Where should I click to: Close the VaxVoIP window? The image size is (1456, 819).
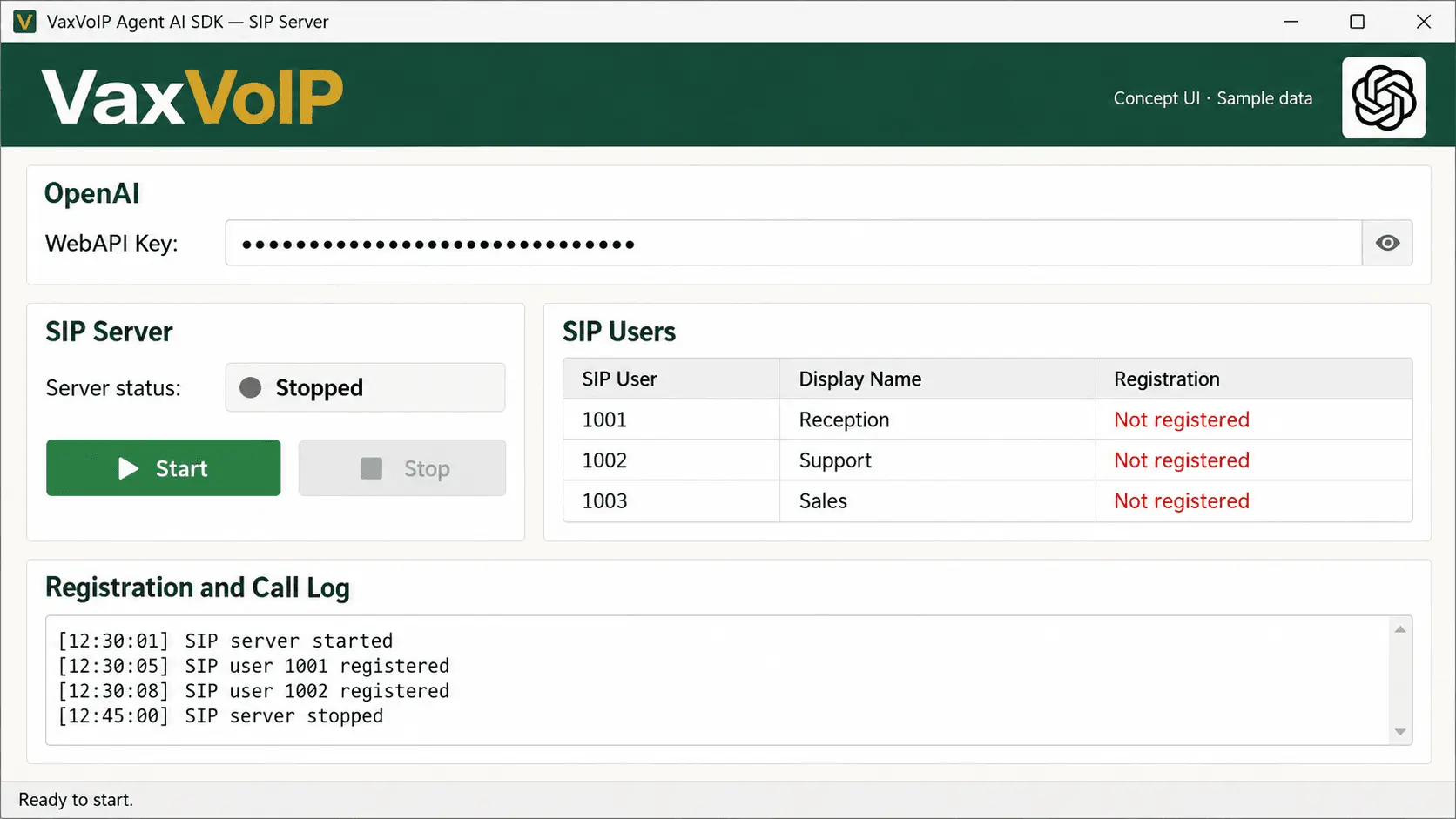[1424, 22]
